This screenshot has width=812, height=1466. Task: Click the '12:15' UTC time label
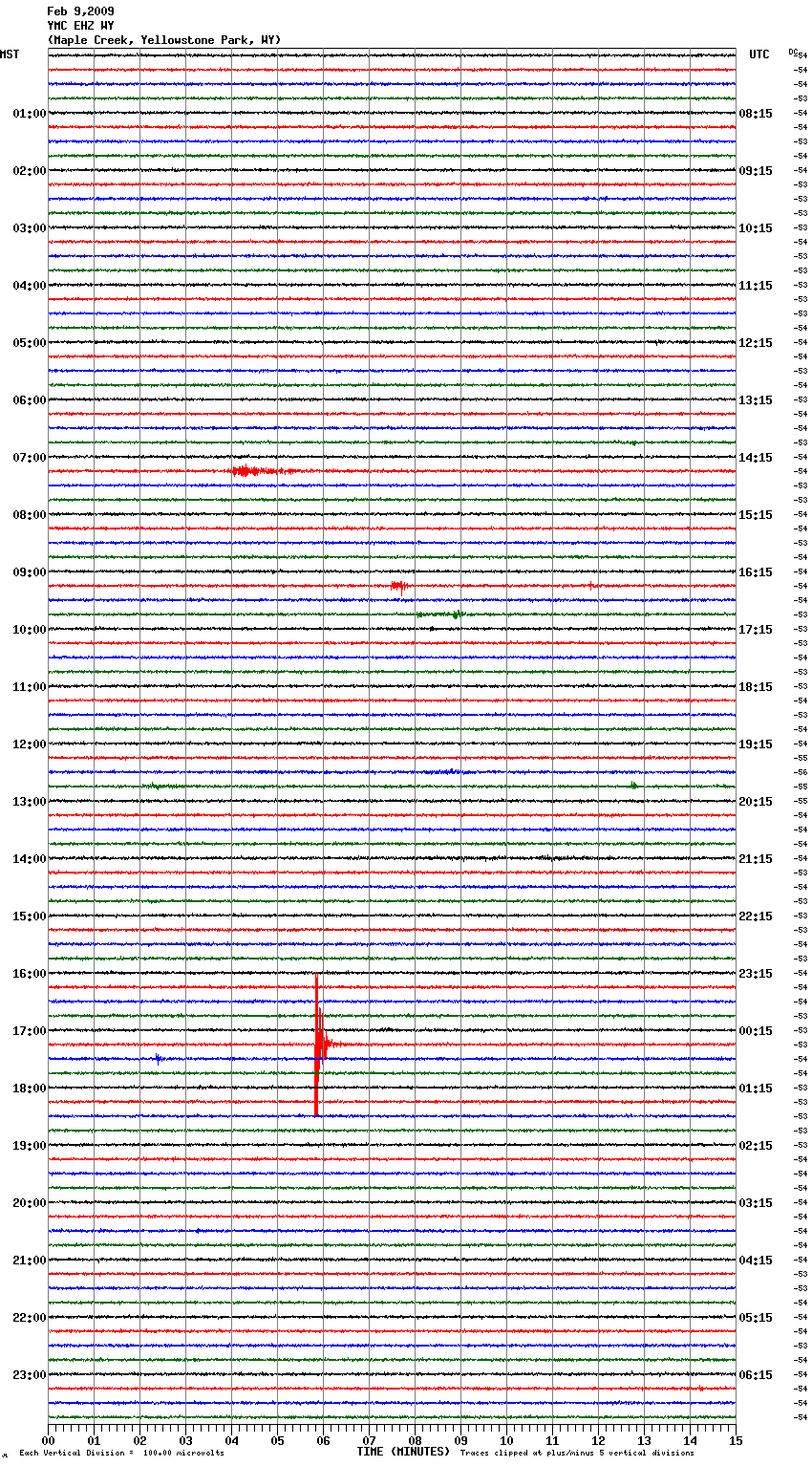point(756,343)
